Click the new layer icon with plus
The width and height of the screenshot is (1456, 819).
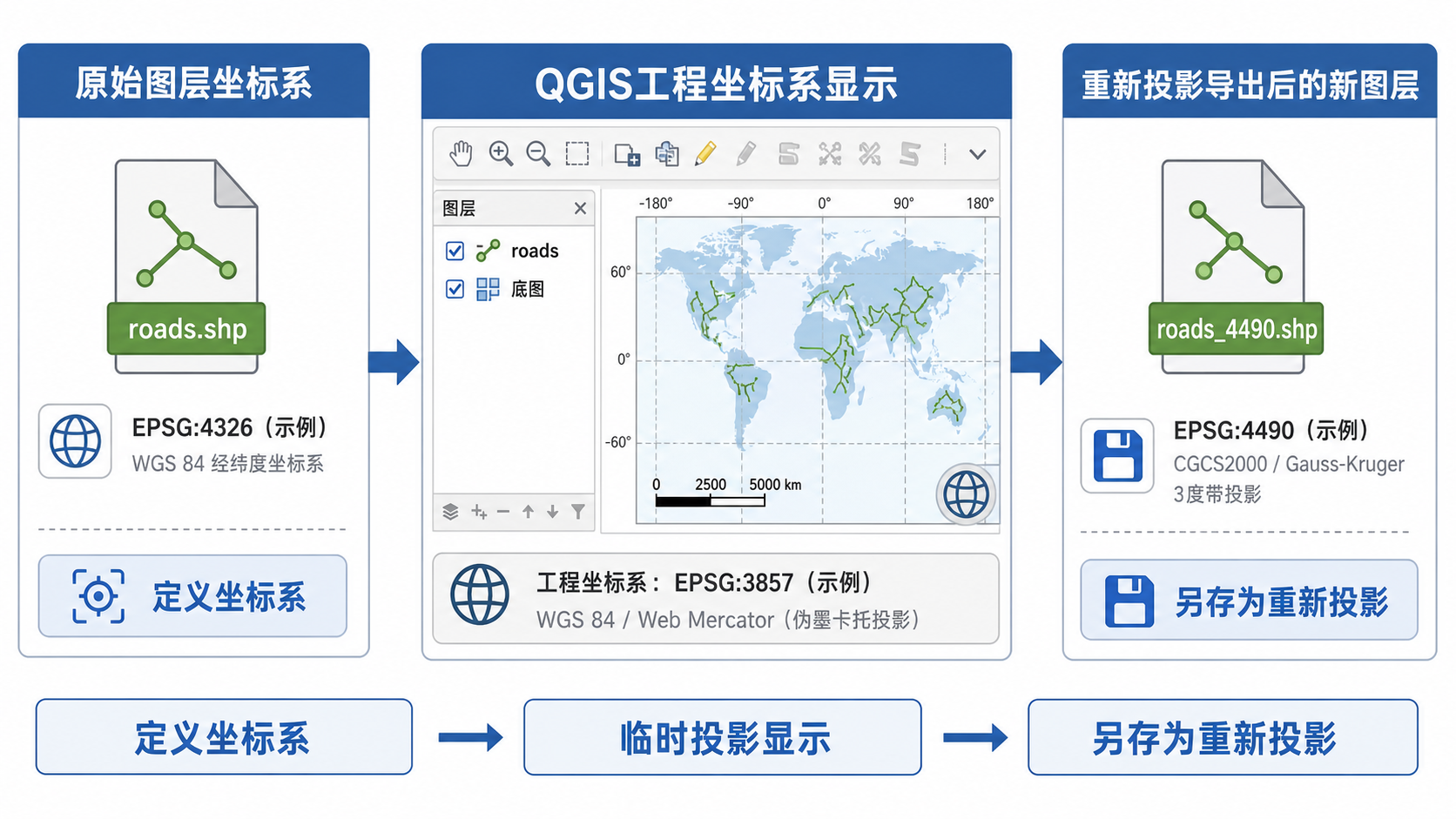tap(627, 155)
